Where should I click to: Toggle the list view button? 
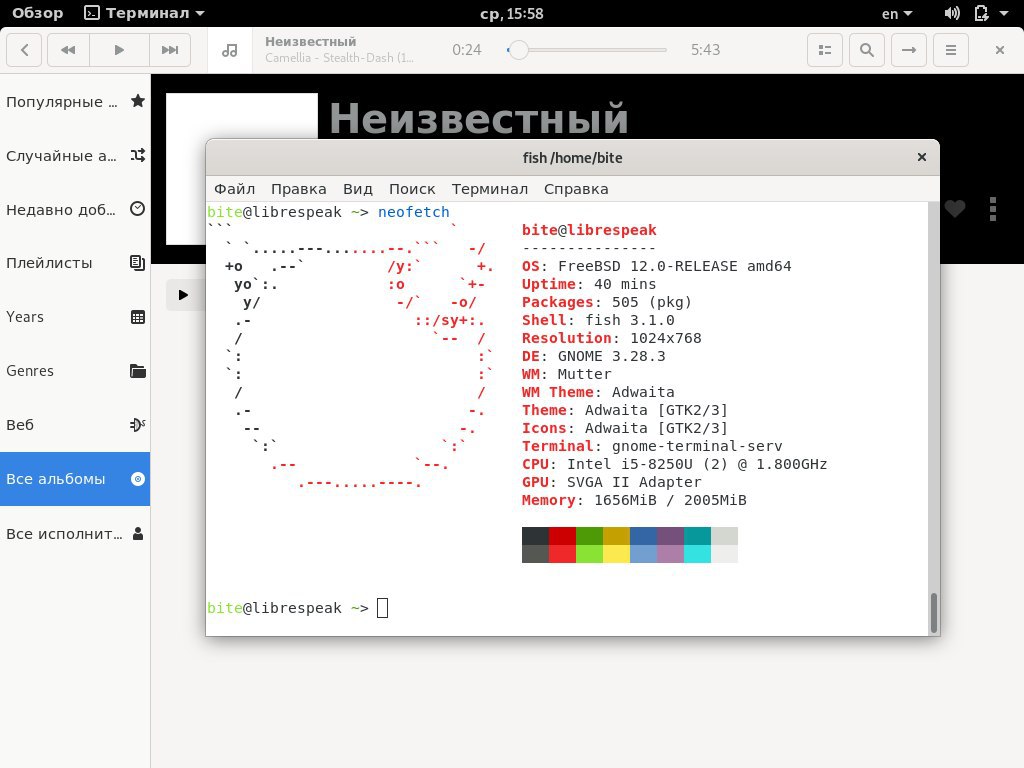coord(825,50)
